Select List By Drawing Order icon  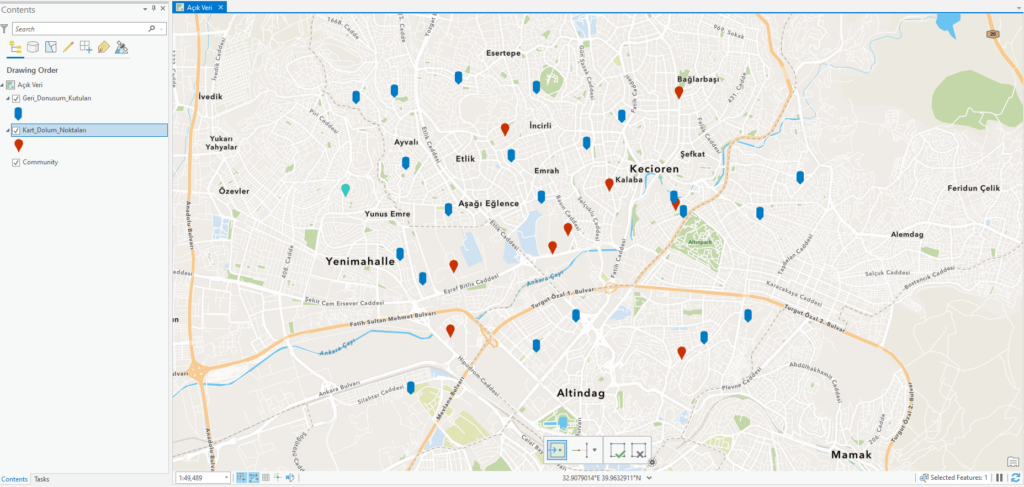(16, 47)
